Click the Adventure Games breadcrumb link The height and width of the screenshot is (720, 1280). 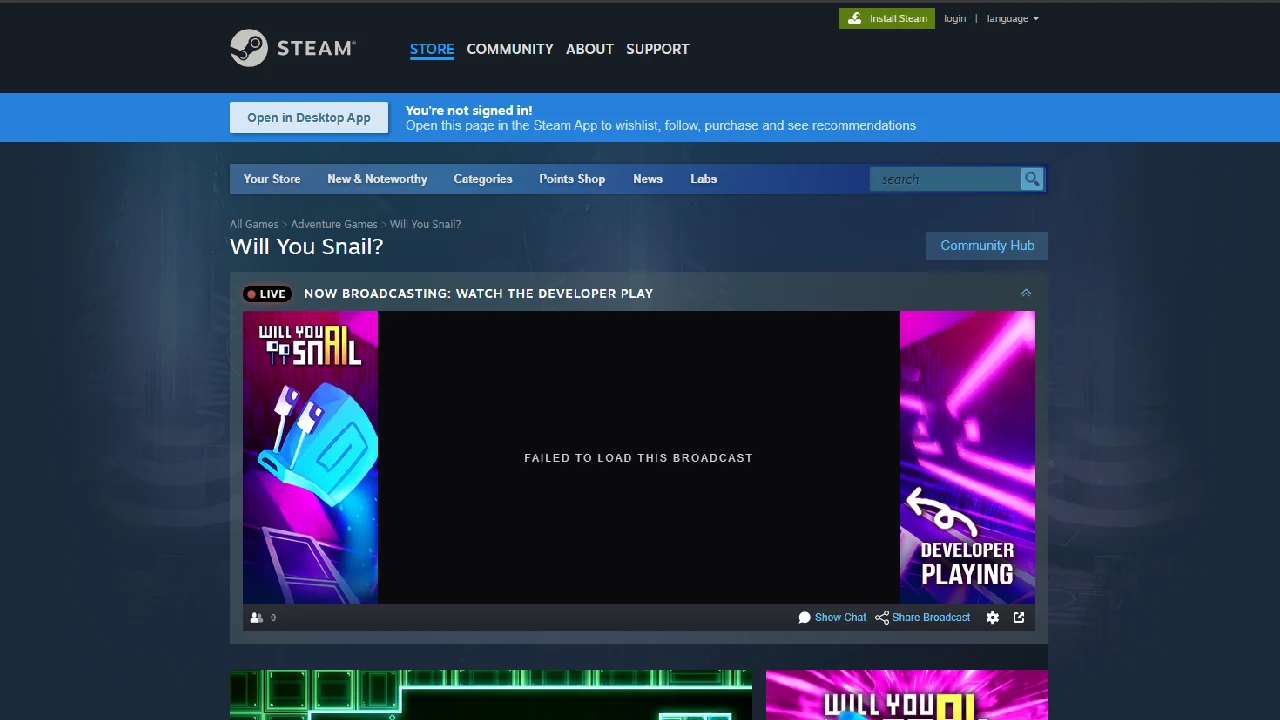click(x=334, y=224)
